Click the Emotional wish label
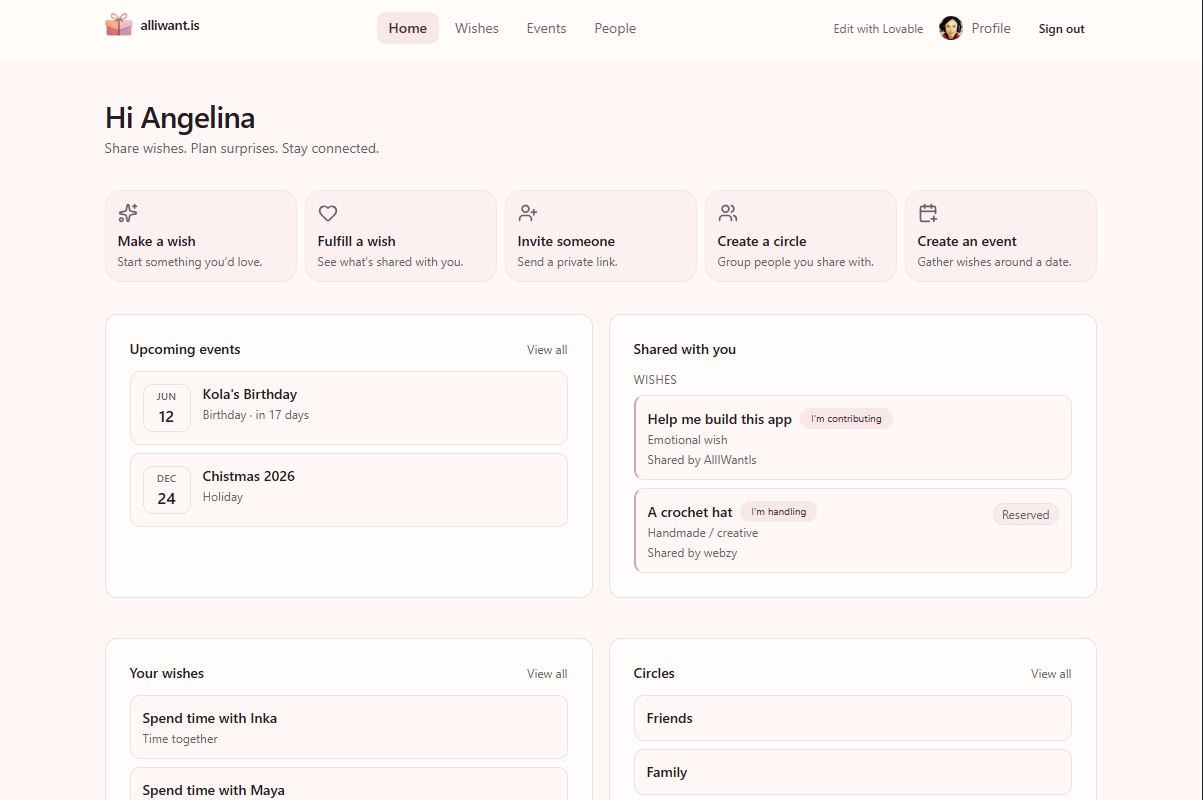The image size is (1203, 800). (688, 440)
